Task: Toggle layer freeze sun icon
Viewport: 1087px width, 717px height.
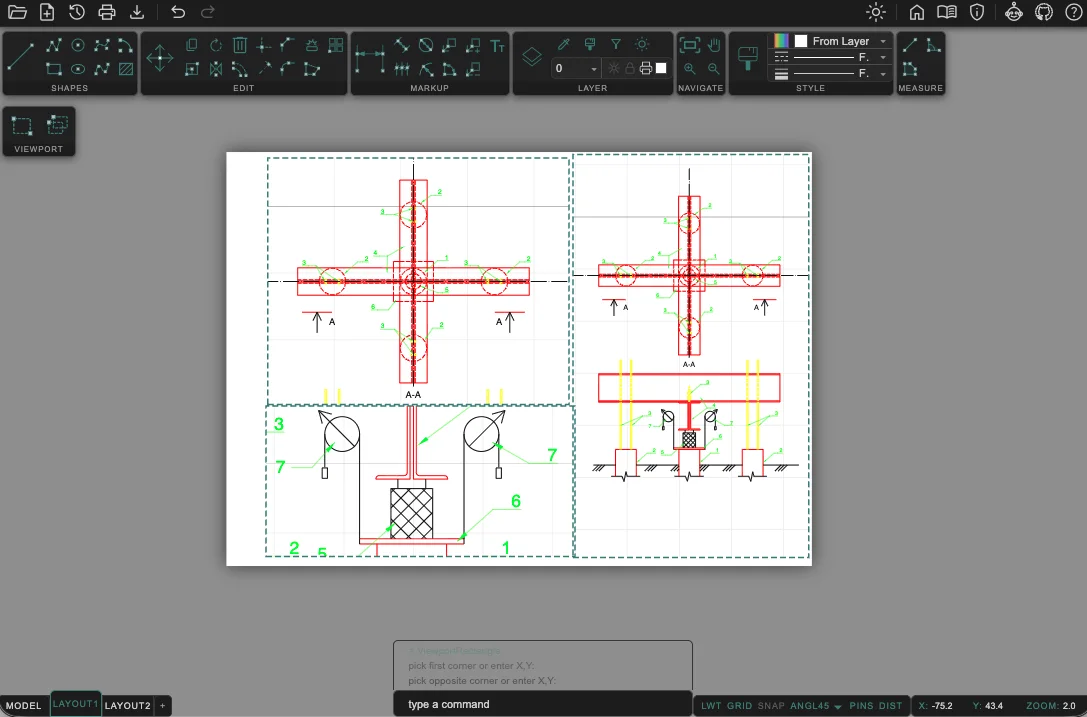Action: (x=614, y=68)
